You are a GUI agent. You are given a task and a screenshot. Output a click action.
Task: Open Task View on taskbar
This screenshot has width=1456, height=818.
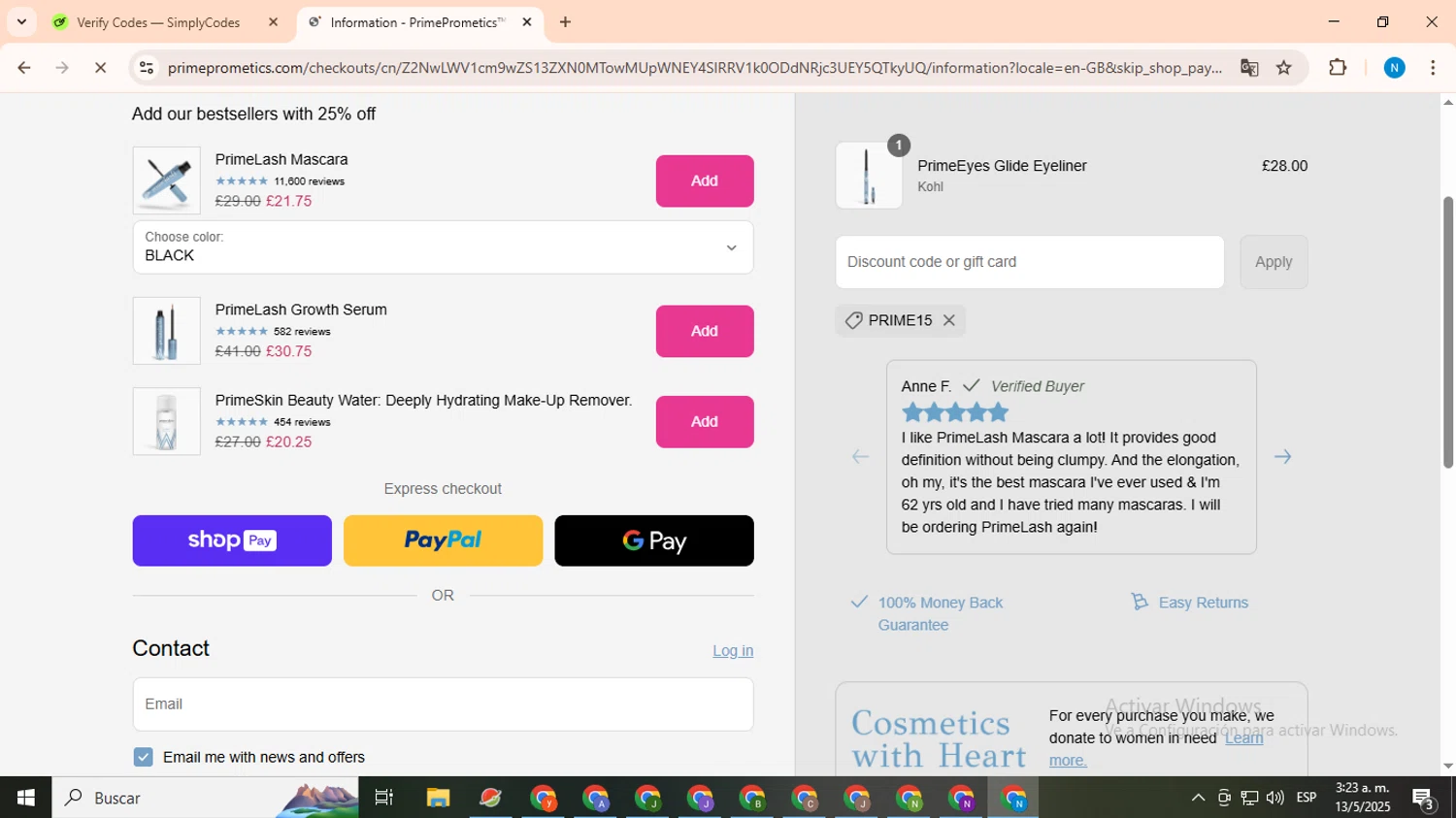point(384,798)
